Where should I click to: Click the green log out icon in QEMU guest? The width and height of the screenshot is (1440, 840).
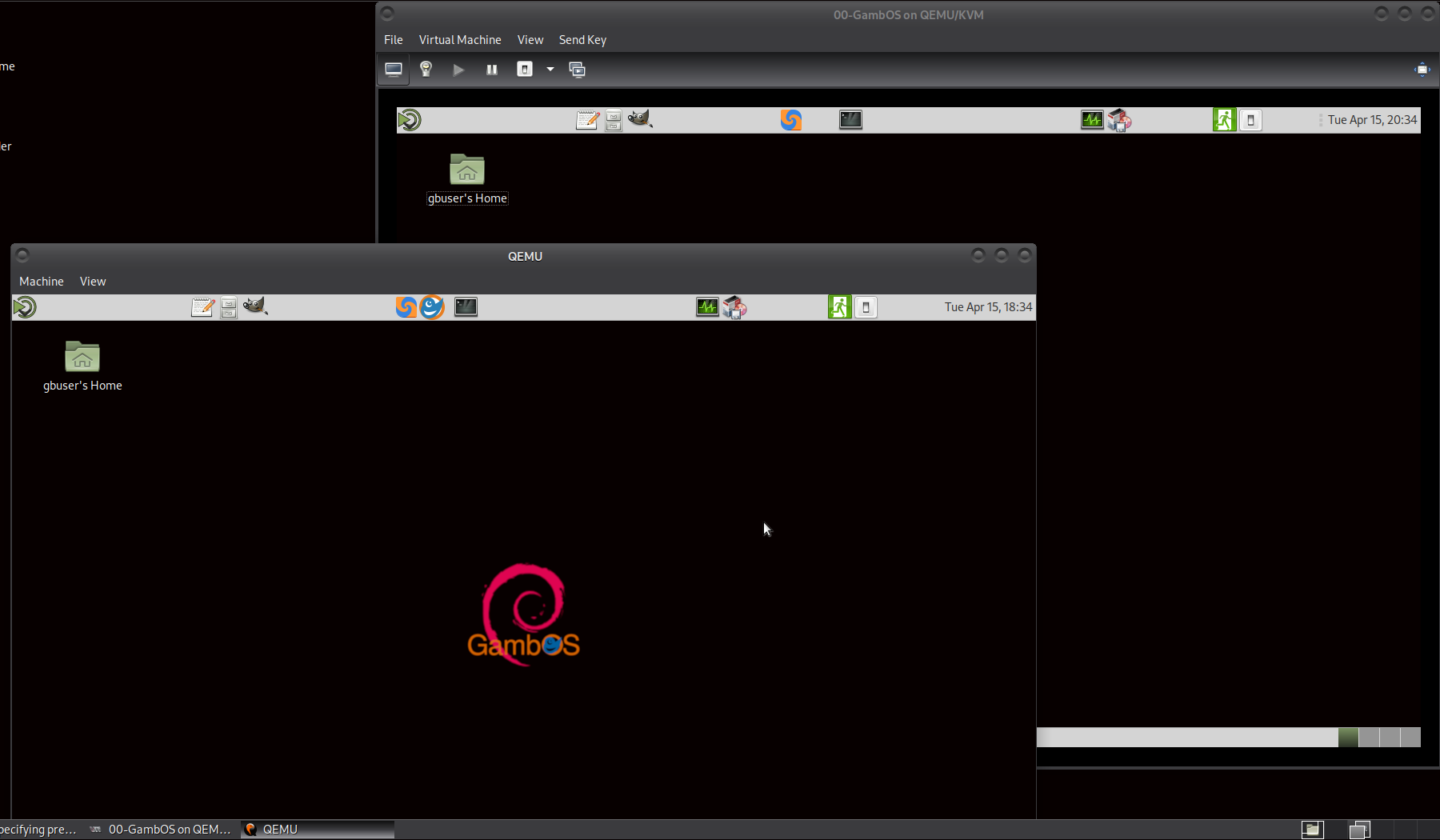[x=839, y=307]
